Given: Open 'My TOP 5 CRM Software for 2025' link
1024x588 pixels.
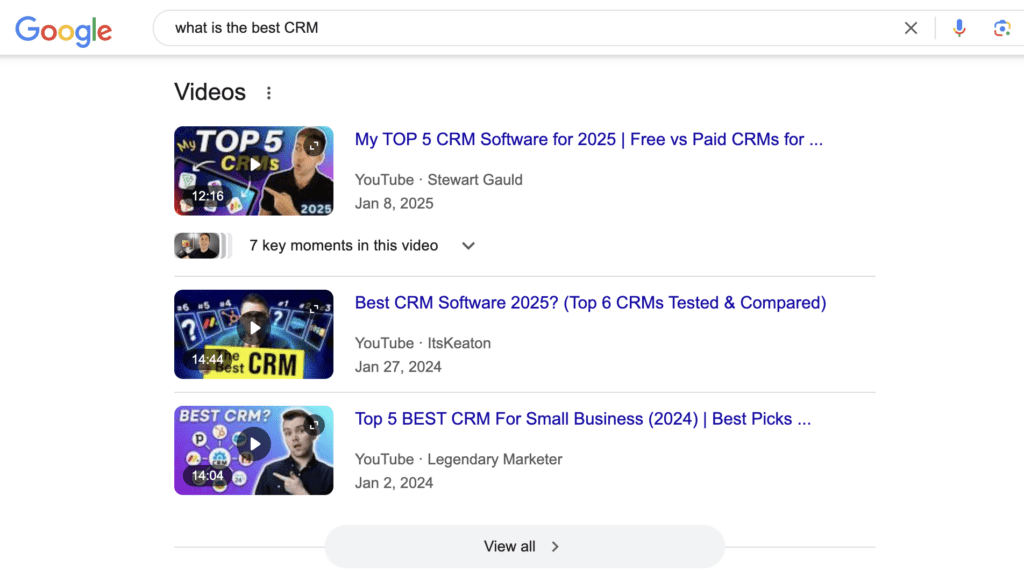Looking at the screenshot, I should point(588,140).
